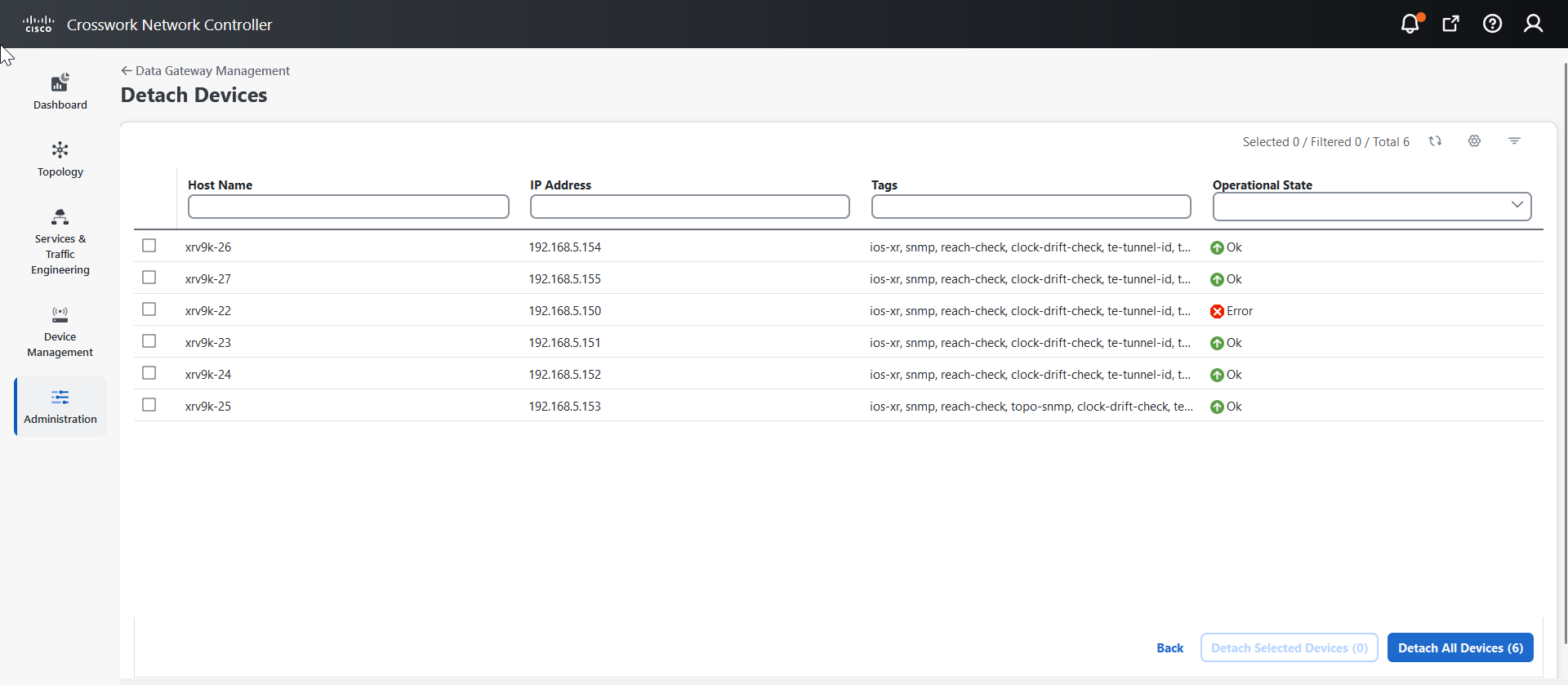The width and height of the screenshot is (1568, 685).
Task: Click the Ok status icon for xrv9k-27
Action: click(x=1217, y=279)
